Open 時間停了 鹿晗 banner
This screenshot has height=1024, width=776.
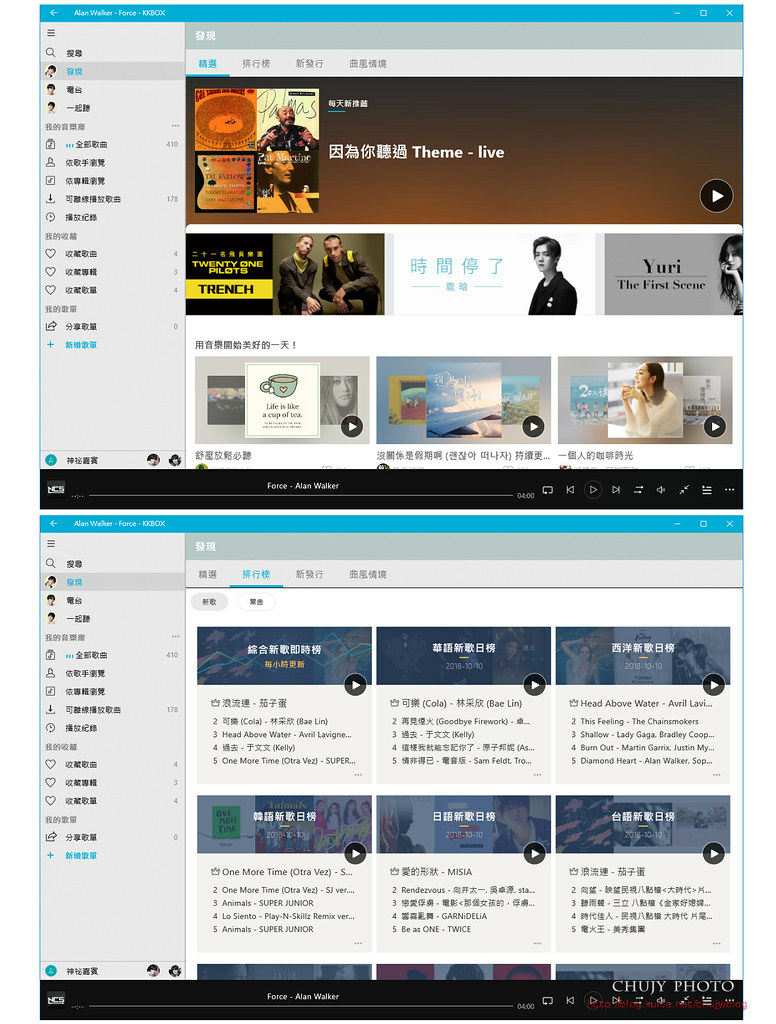[x=494, y=274]
